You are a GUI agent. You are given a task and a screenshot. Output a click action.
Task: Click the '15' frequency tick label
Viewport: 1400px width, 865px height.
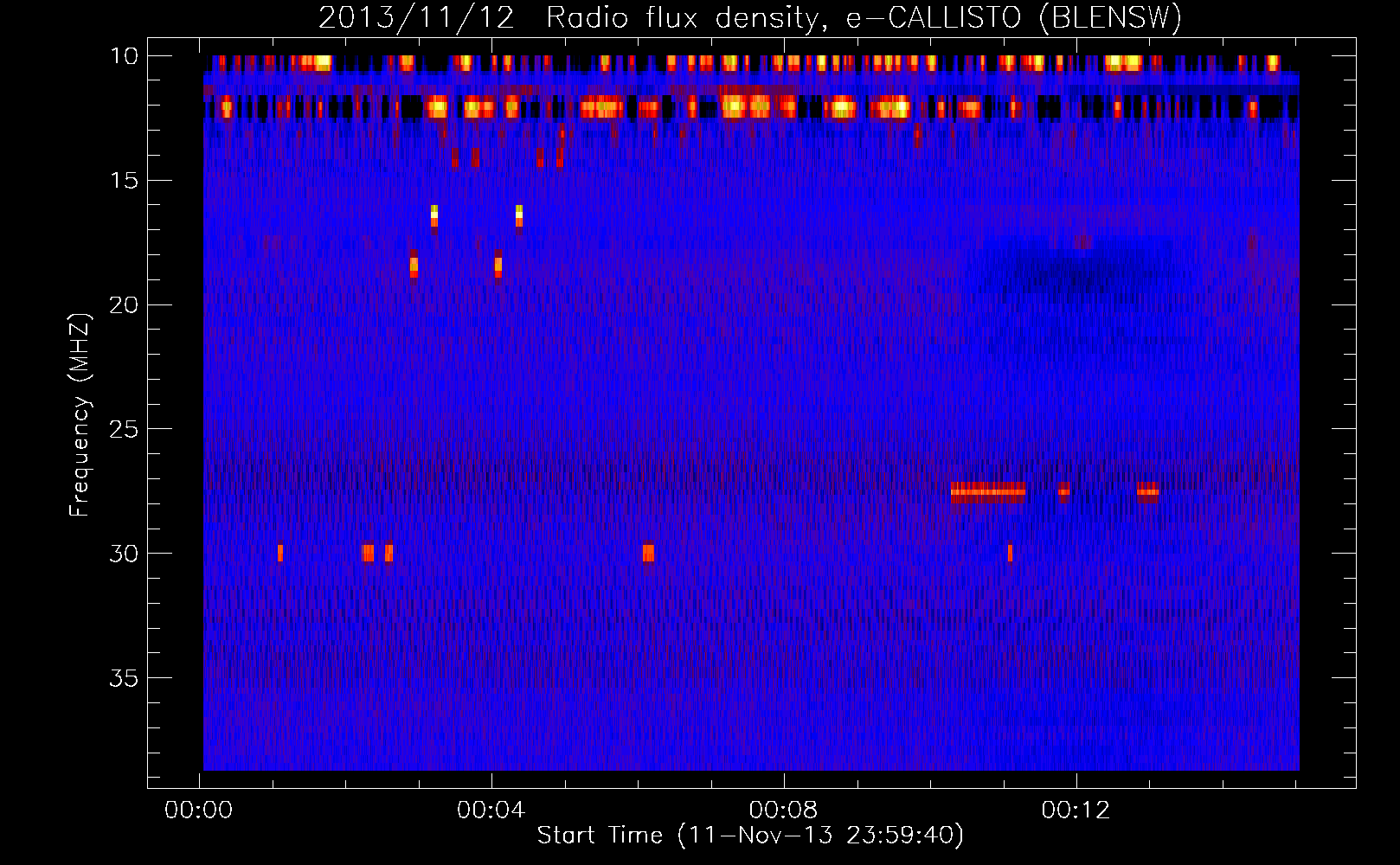[125, 180]
